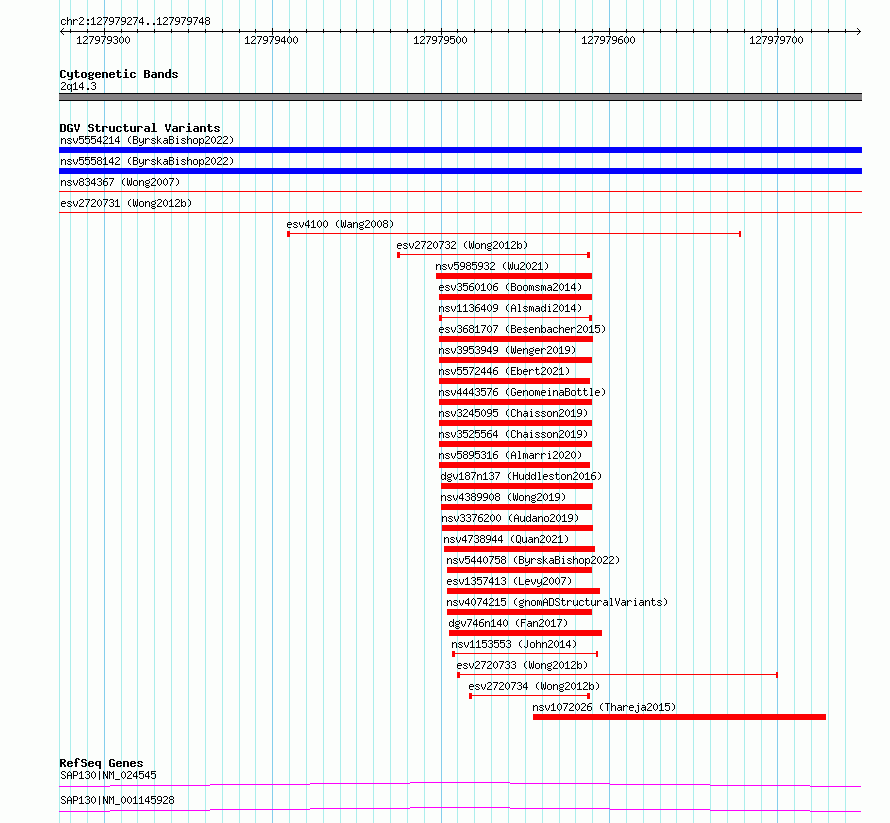Select the esv4100 (Wang2008) variant label
The width and height of the screenshot is (890, 823).
(340, 224)
